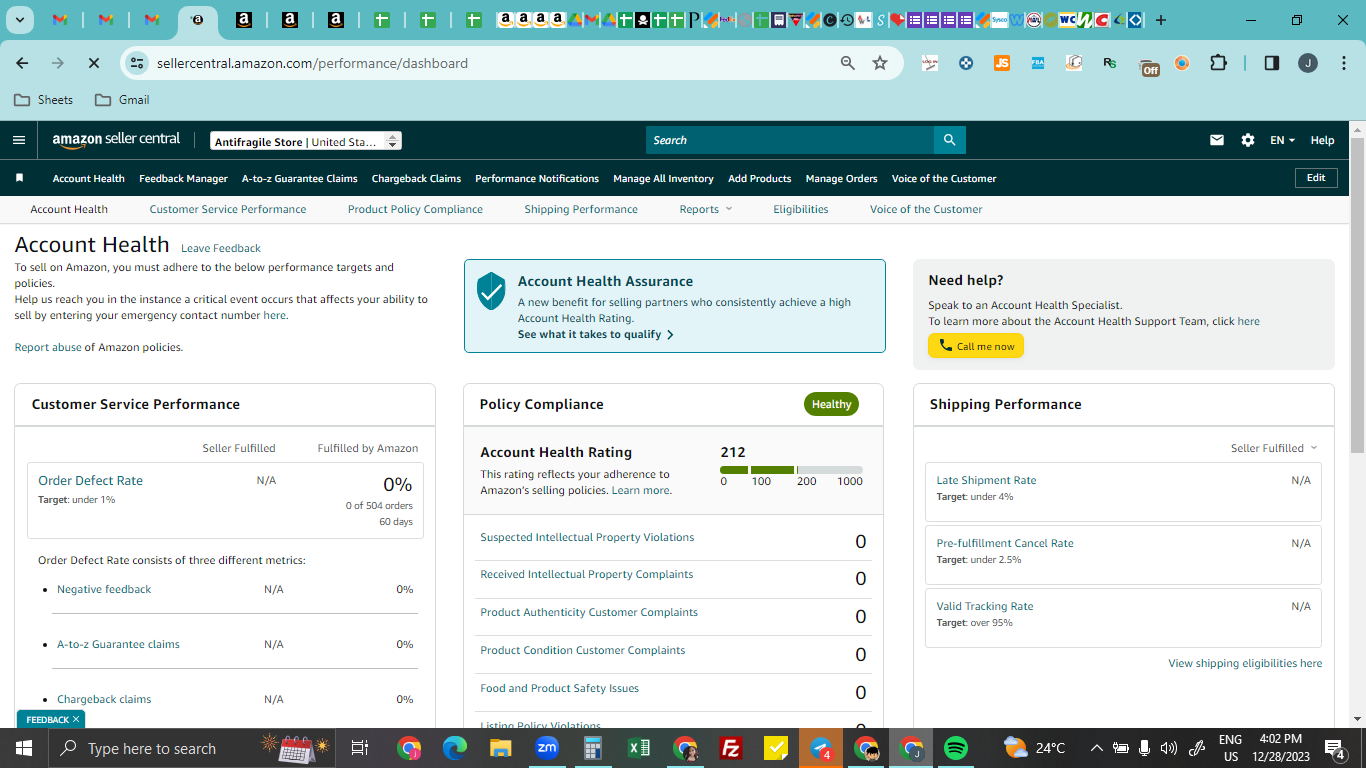
Task: Switch to Shipping Performance tab
Action: click(581, 209)
